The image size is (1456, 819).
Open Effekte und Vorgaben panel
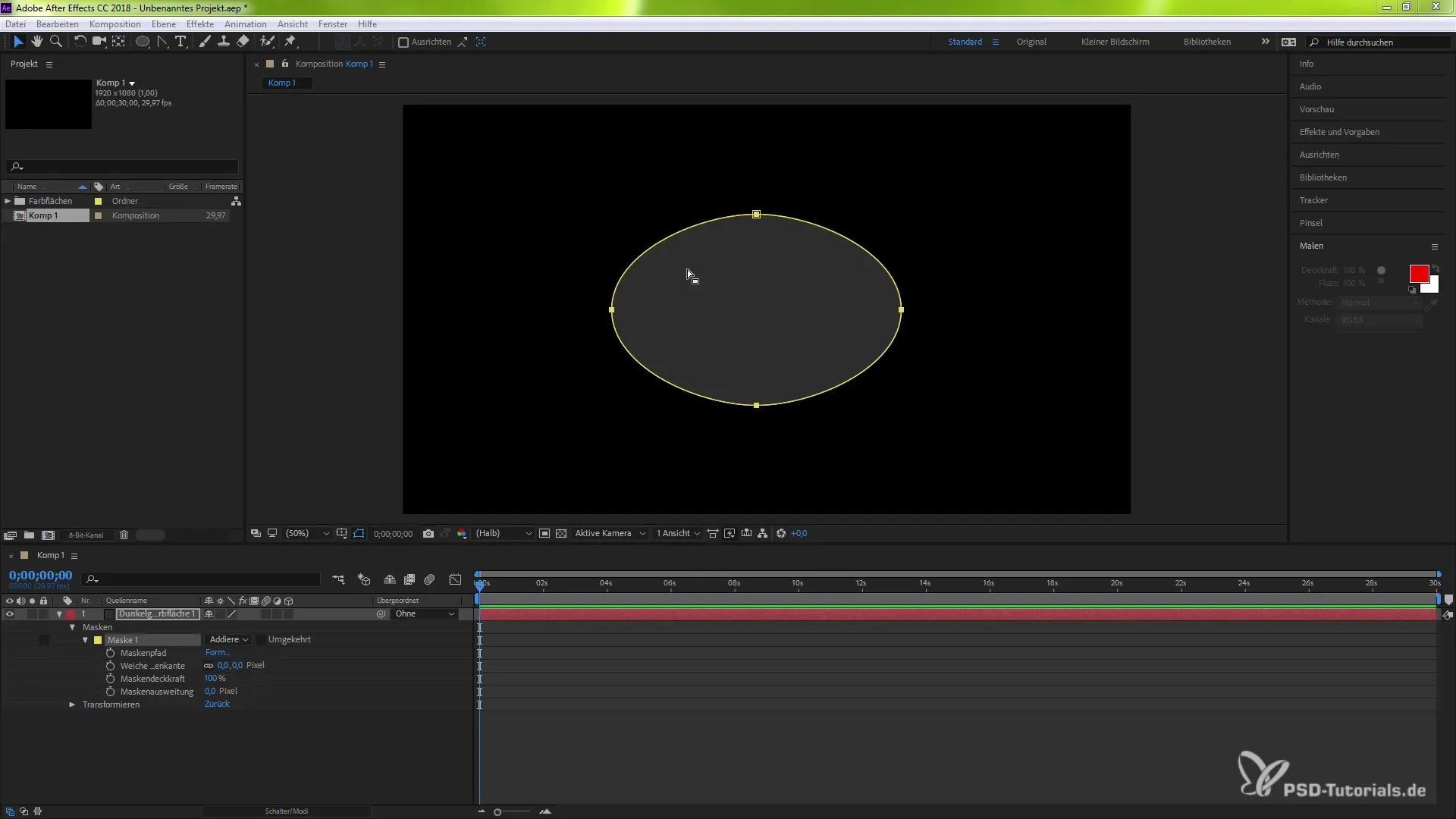pyautogui.click(x=1339, y=132)
